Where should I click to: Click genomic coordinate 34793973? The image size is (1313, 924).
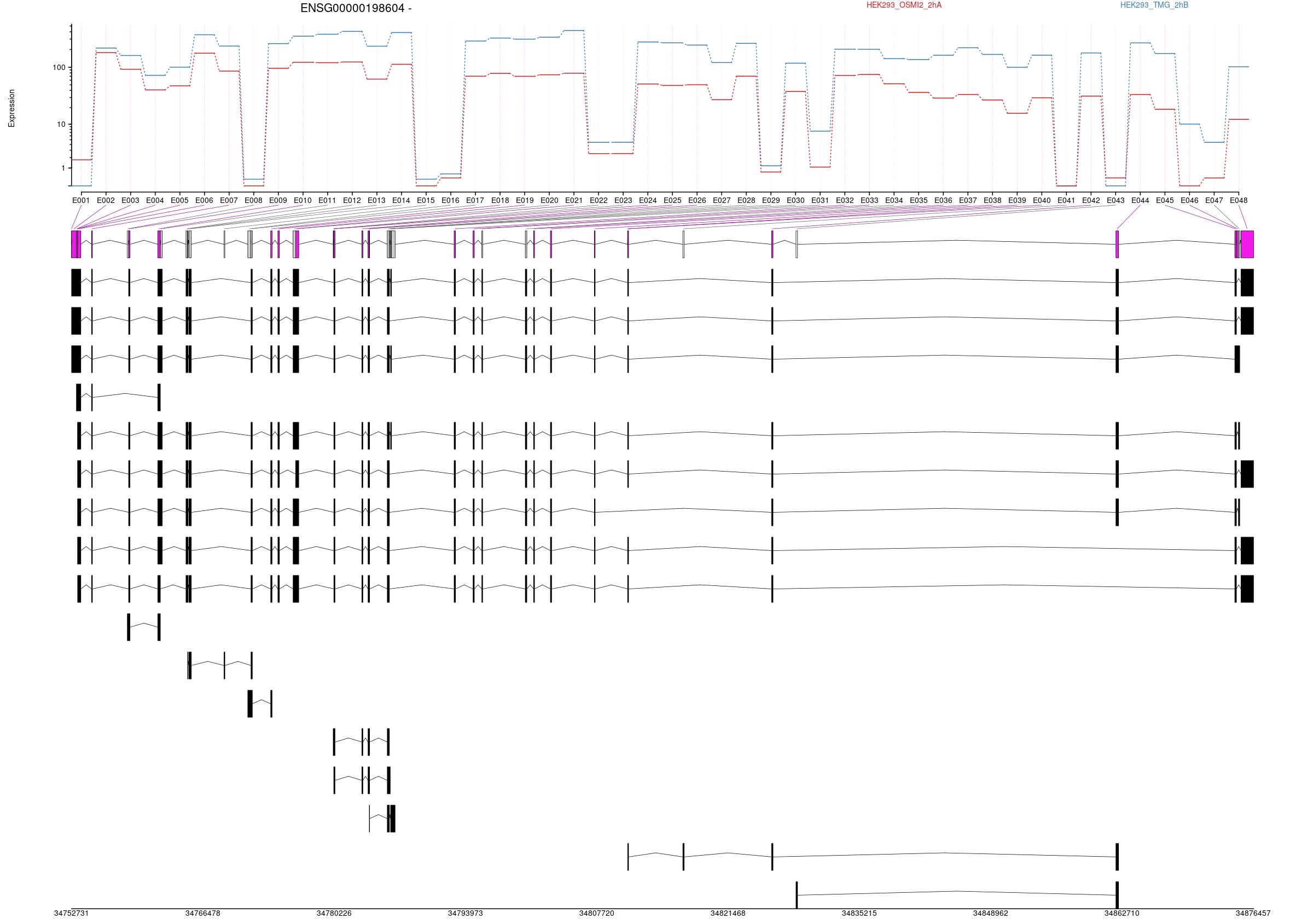pos(466,914)
